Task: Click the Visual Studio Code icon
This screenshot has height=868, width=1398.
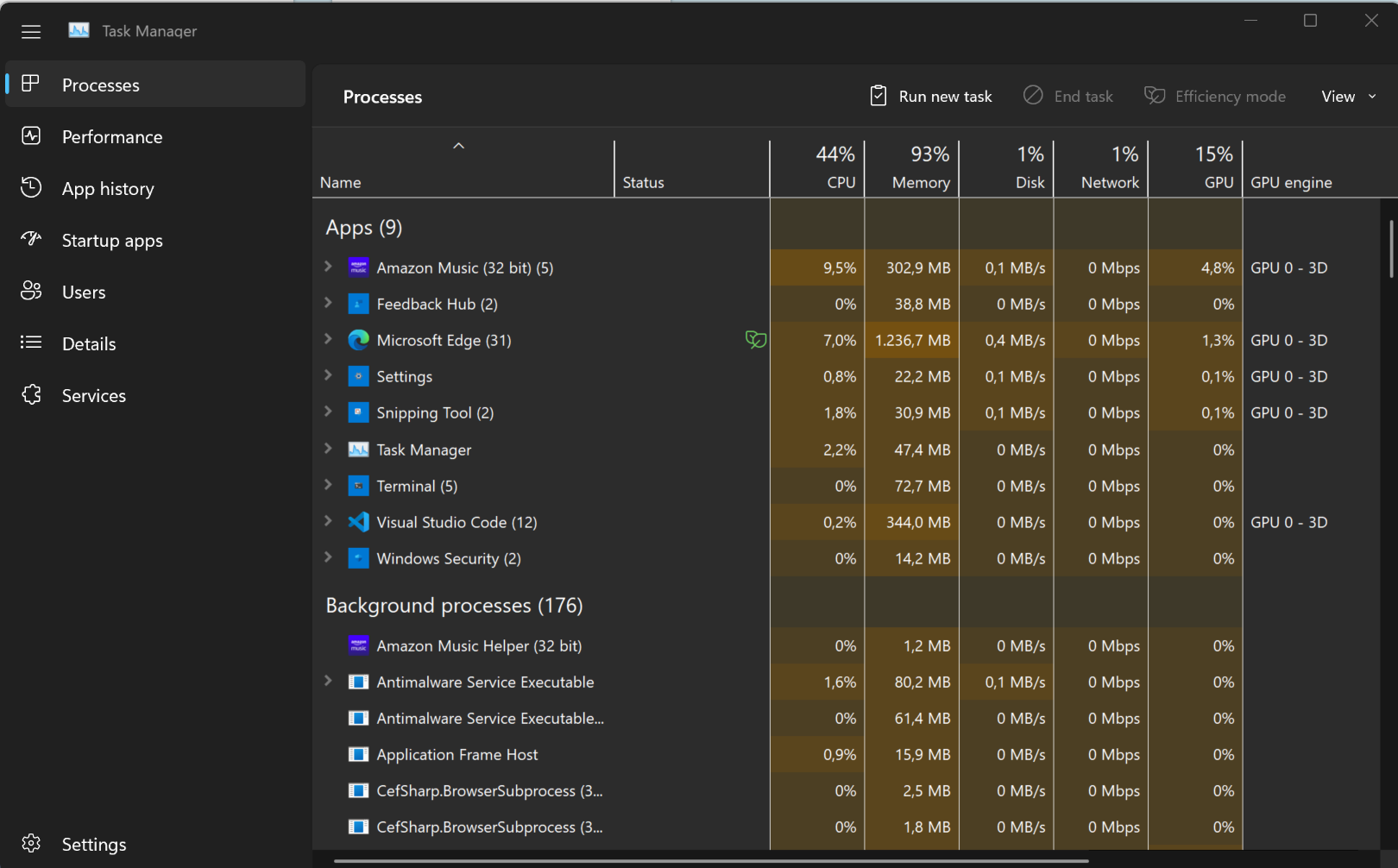Action: click(x=358, y=522)
